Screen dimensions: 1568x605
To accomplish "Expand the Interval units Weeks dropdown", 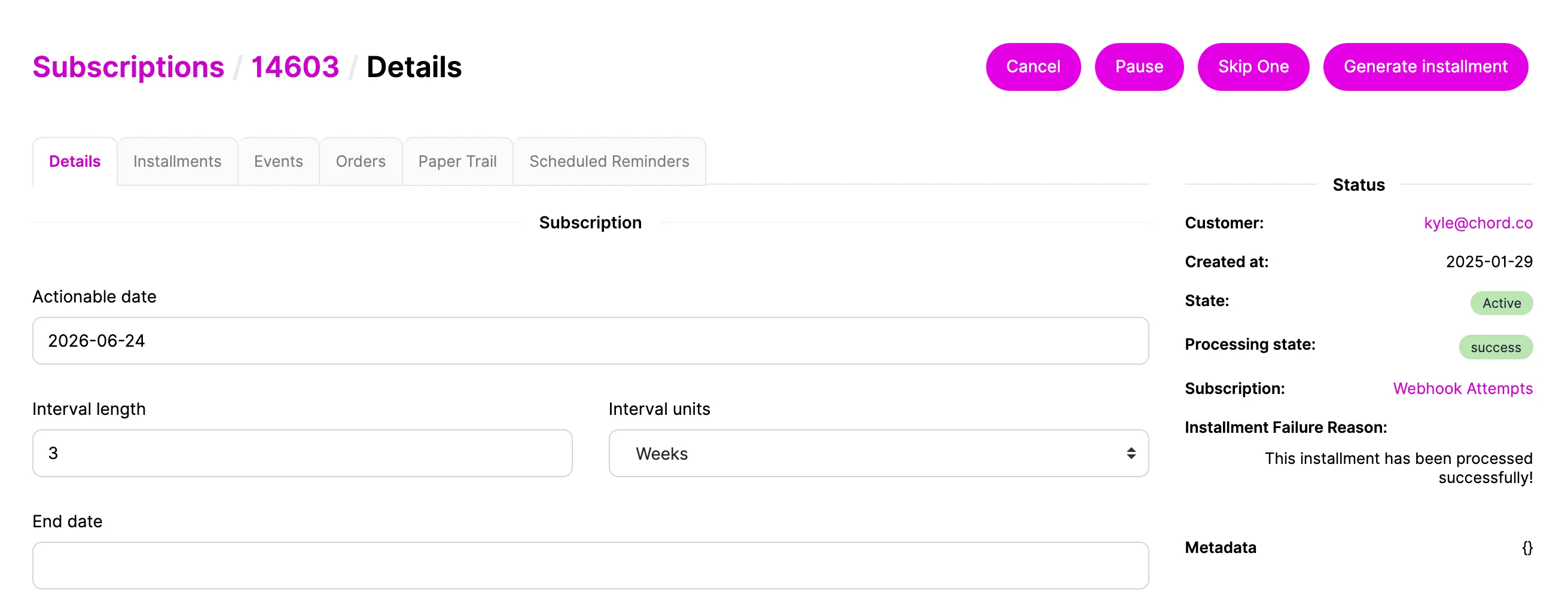I will tap(878, 453).
